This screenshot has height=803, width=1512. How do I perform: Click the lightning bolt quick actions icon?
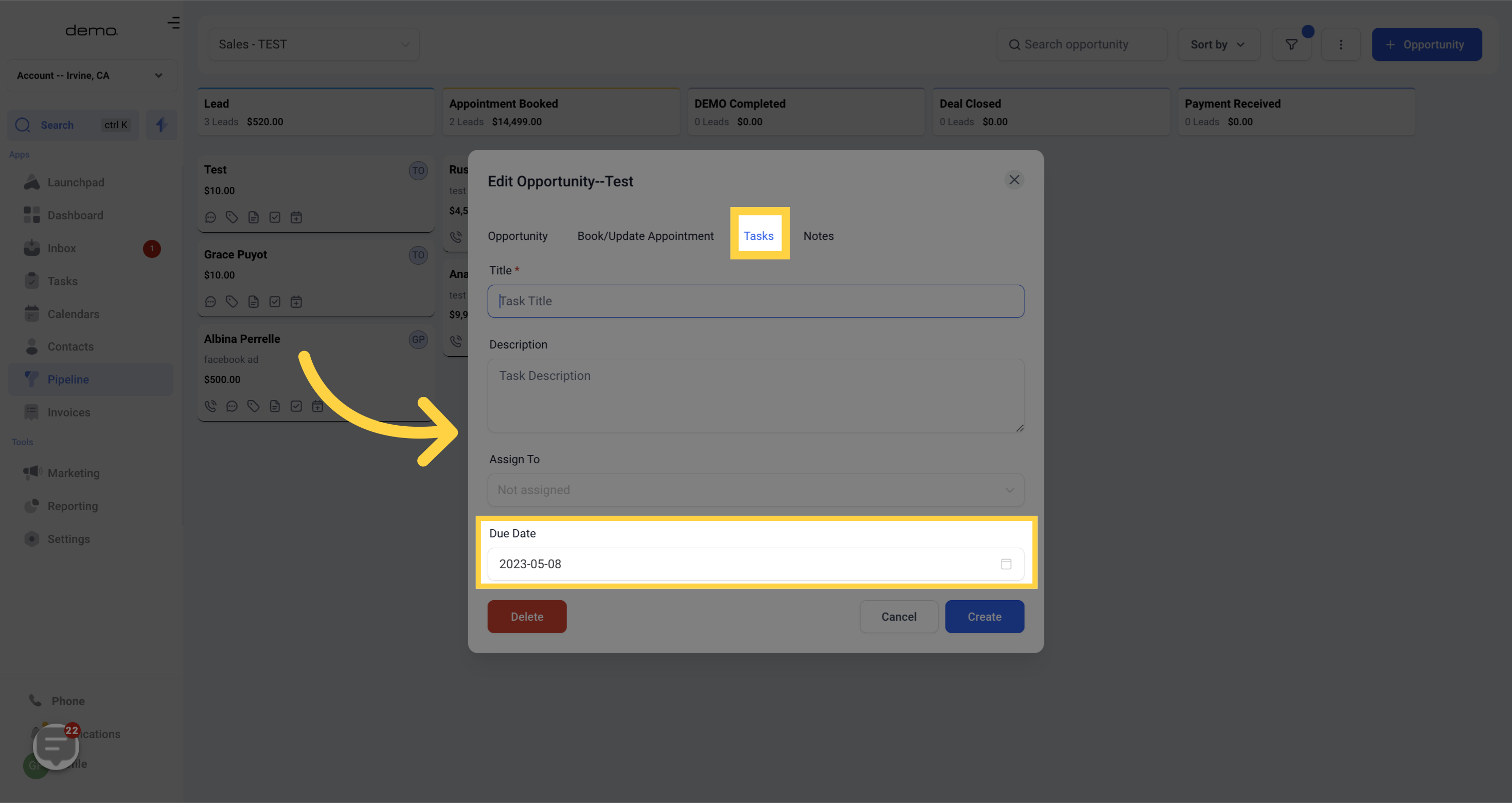(x=161, y=125)
